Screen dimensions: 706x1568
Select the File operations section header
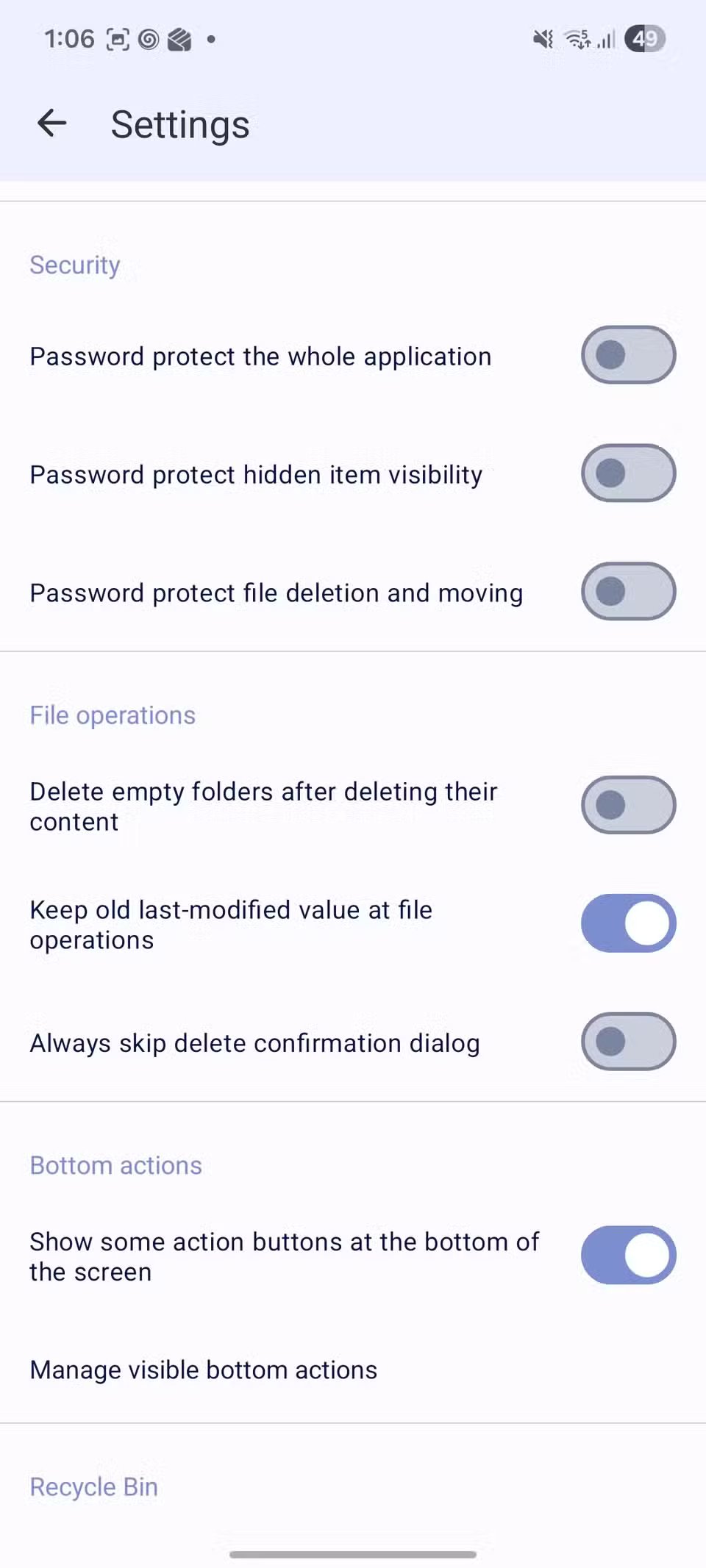pyautogui.click(x=112, y=714)
